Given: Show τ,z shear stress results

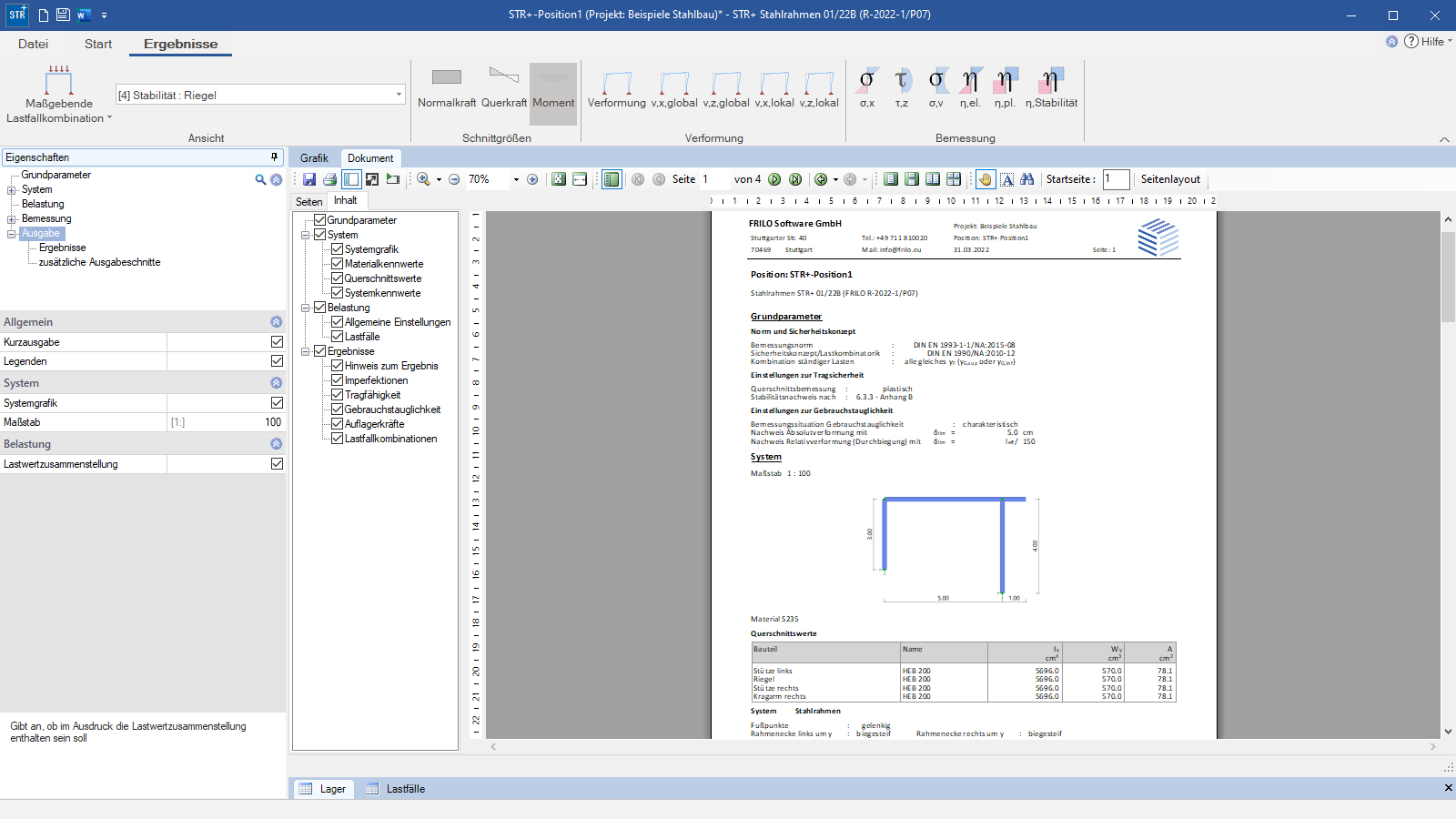Looking at the screenshot, I should point(902,88).
